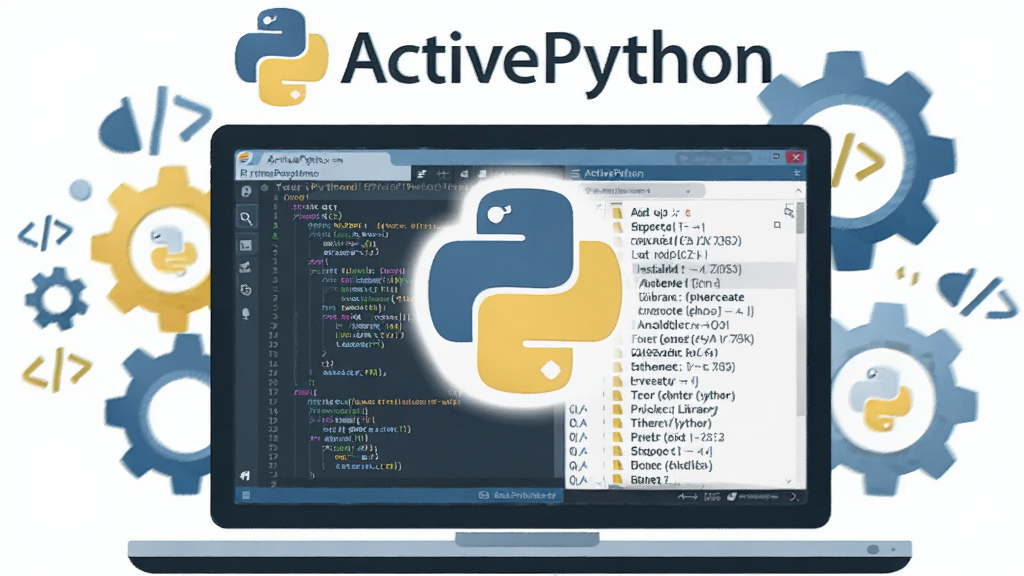Click the bell icon in the left sidebar
Viewport: 1024px width, 576px height.
point(246,313)
